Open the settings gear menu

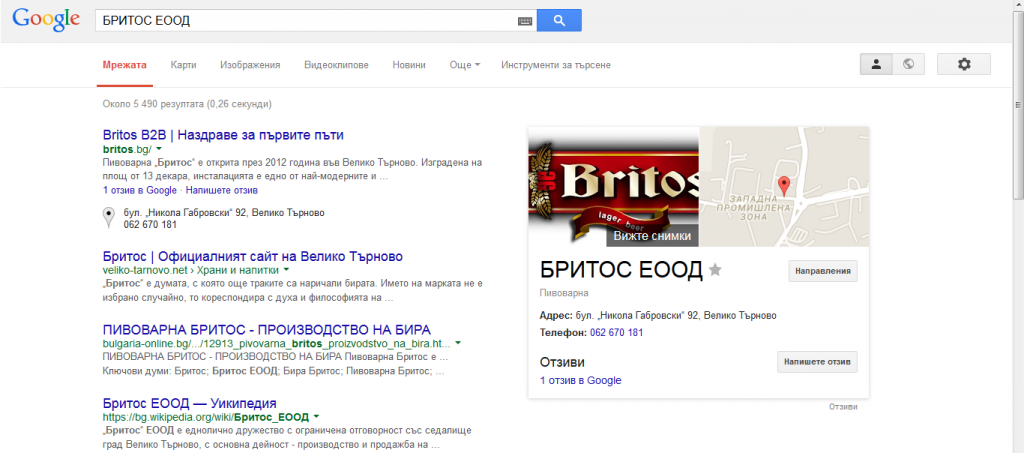(x=964, y=64)
